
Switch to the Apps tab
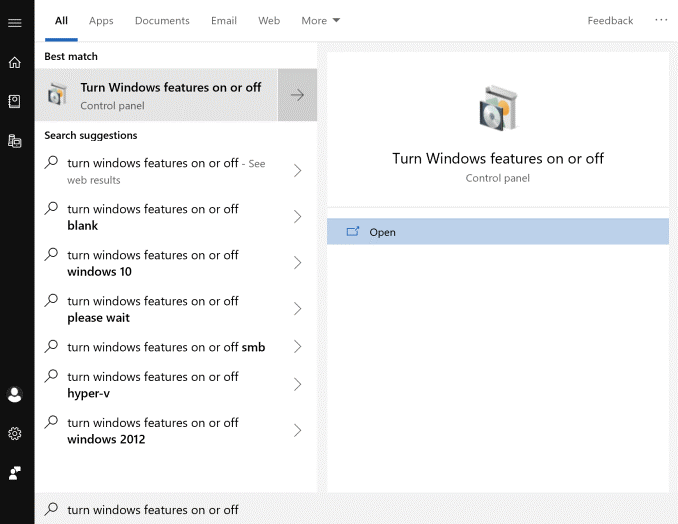pyautogui.click(x=101, y=20)
